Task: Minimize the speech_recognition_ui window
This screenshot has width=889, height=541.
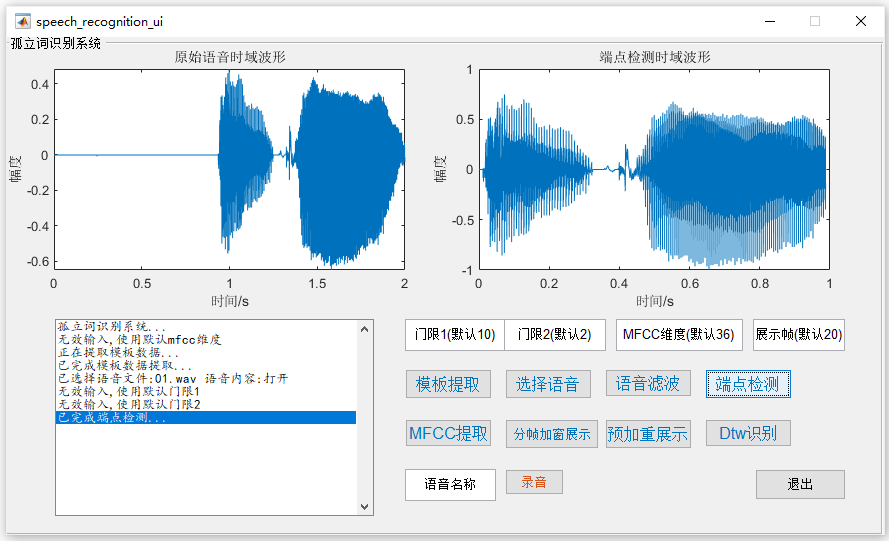Action: (770, 22)
